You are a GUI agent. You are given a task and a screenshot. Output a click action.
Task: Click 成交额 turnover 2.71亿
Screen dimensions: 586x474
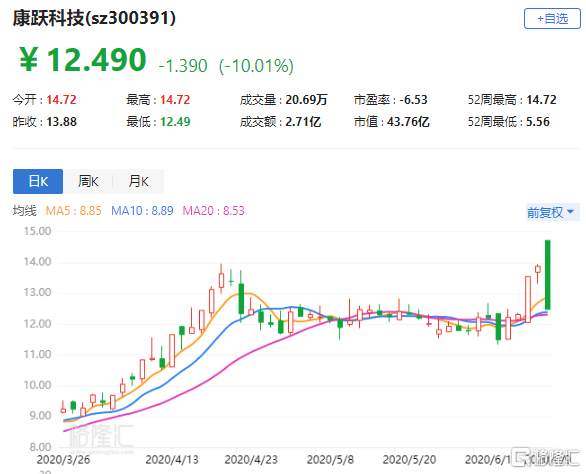(x=303, y=122)
